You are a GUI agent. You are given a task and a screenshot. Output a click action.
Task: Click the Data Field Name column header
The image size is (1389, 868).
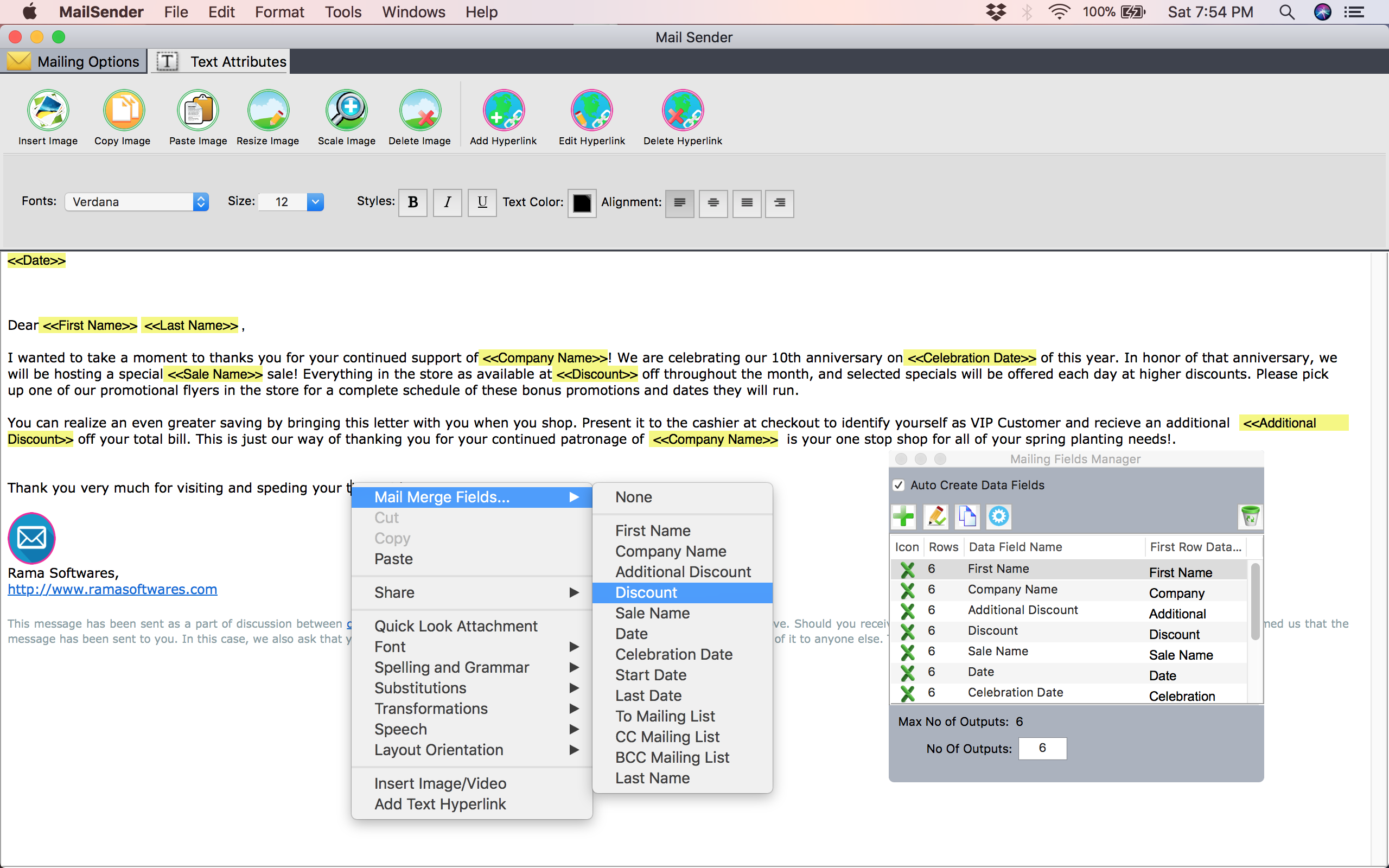point(1054,547)
